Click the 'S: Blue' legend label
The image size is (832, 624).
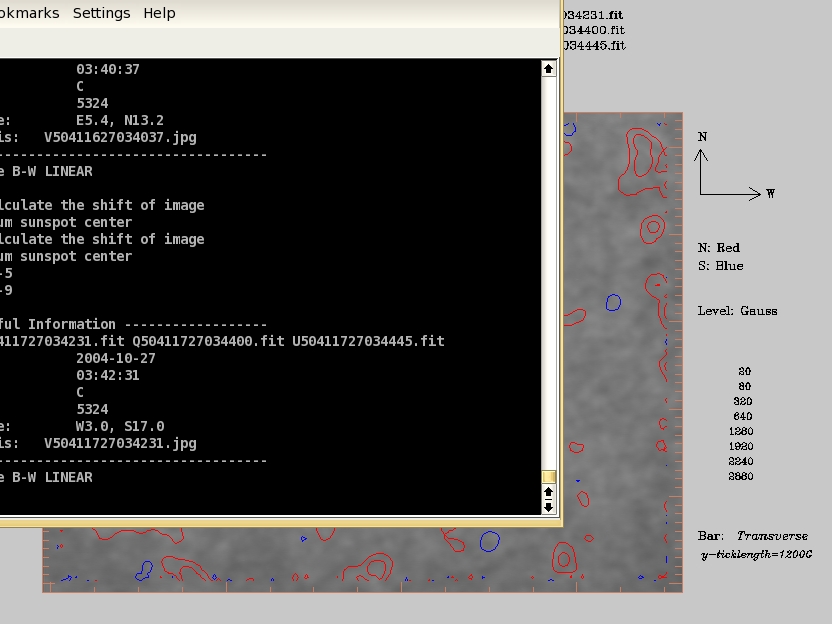point(720,266)
